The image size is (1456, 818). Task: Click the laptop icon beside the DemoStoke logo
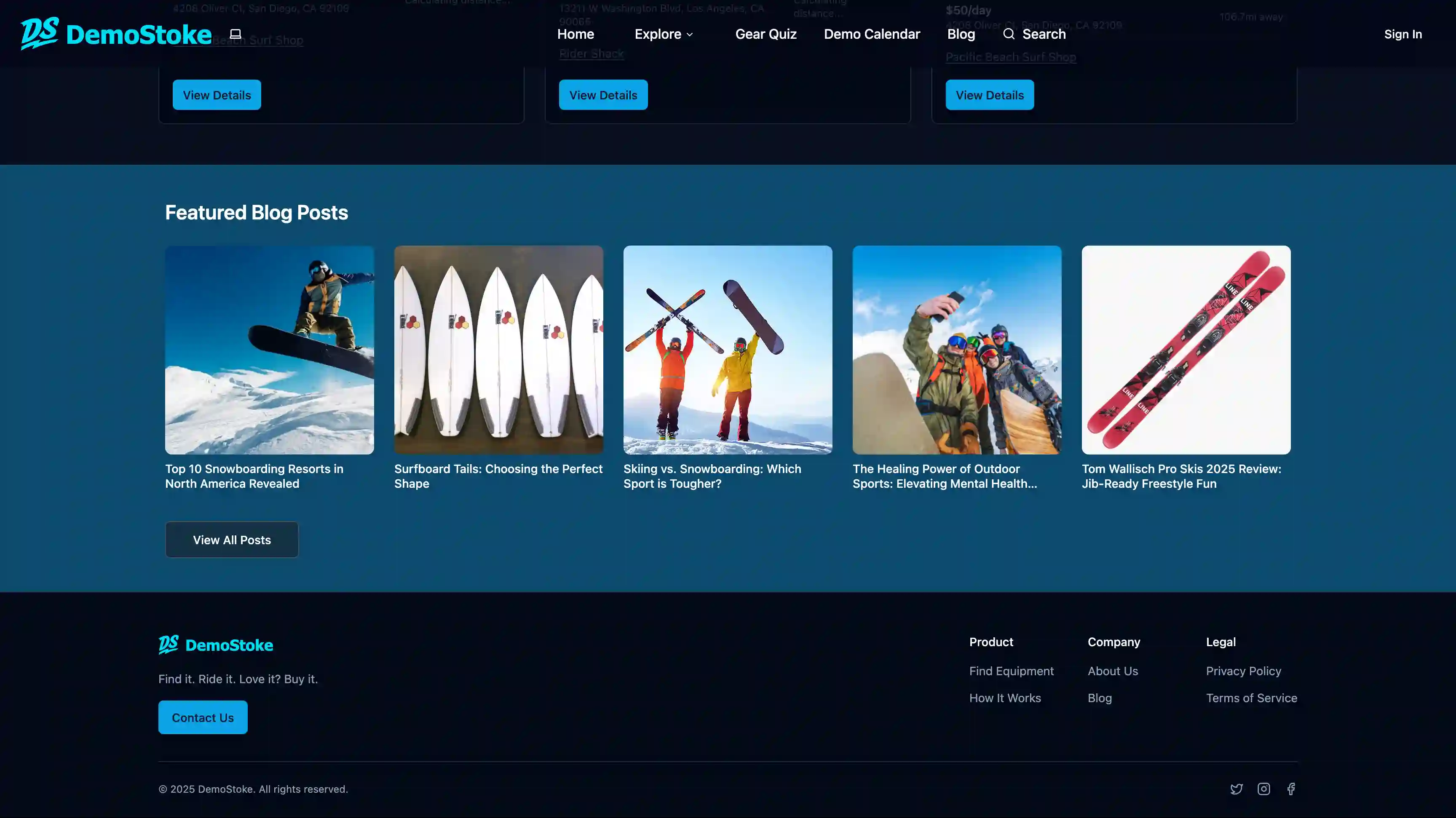(x=235, y=33)
